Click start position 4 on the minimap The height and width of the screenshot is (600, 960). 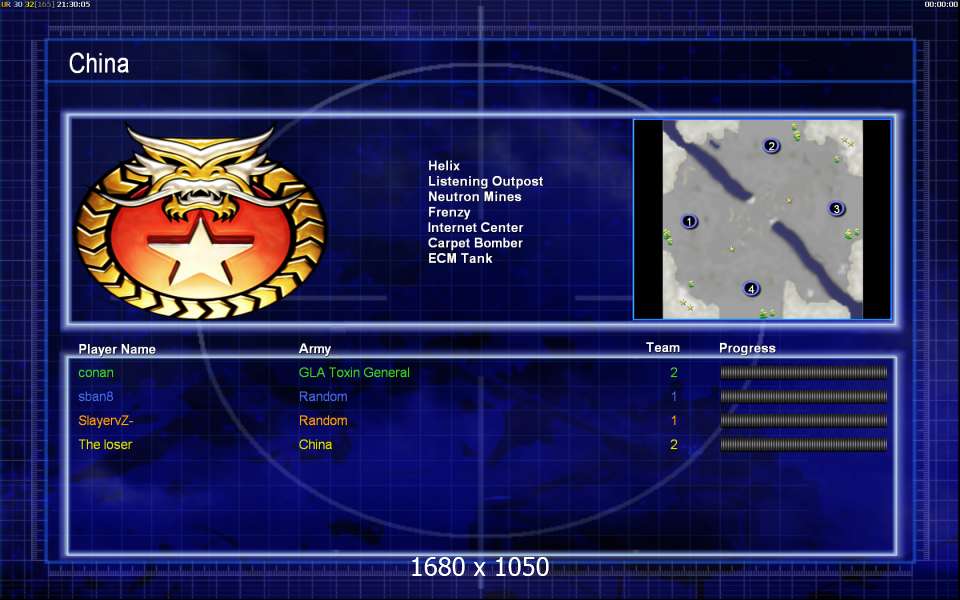click(751, 288)
